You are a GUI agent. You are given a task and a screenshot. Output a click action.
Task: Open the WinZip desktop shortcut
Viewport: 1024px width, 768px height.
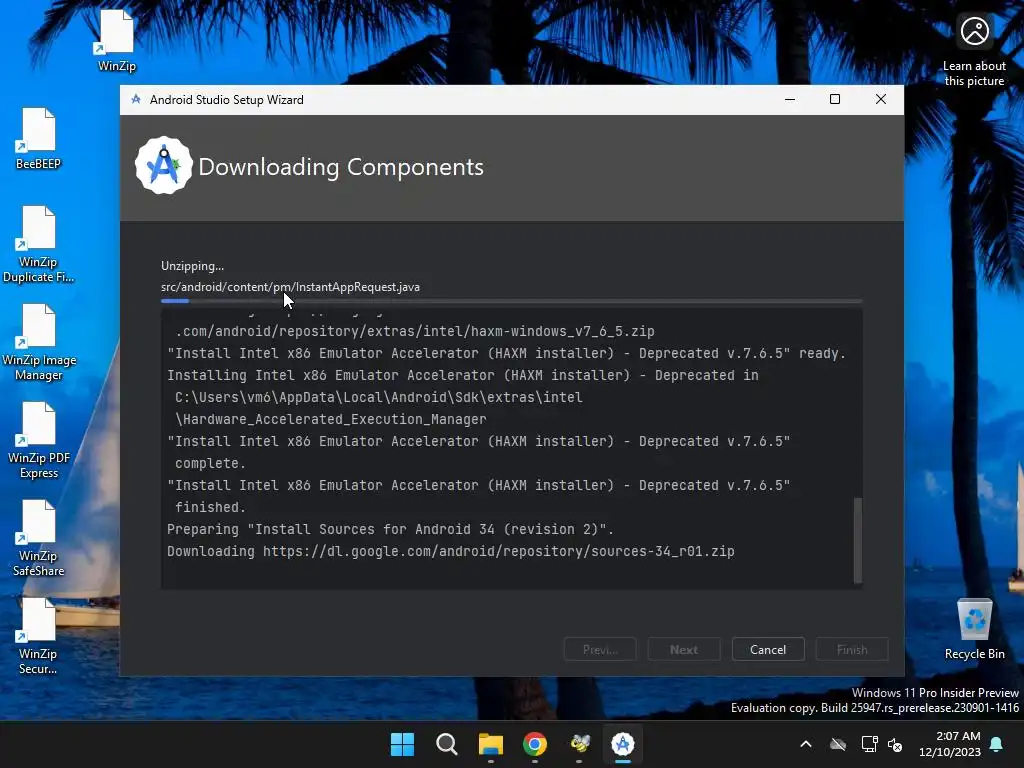coord(116,41)
